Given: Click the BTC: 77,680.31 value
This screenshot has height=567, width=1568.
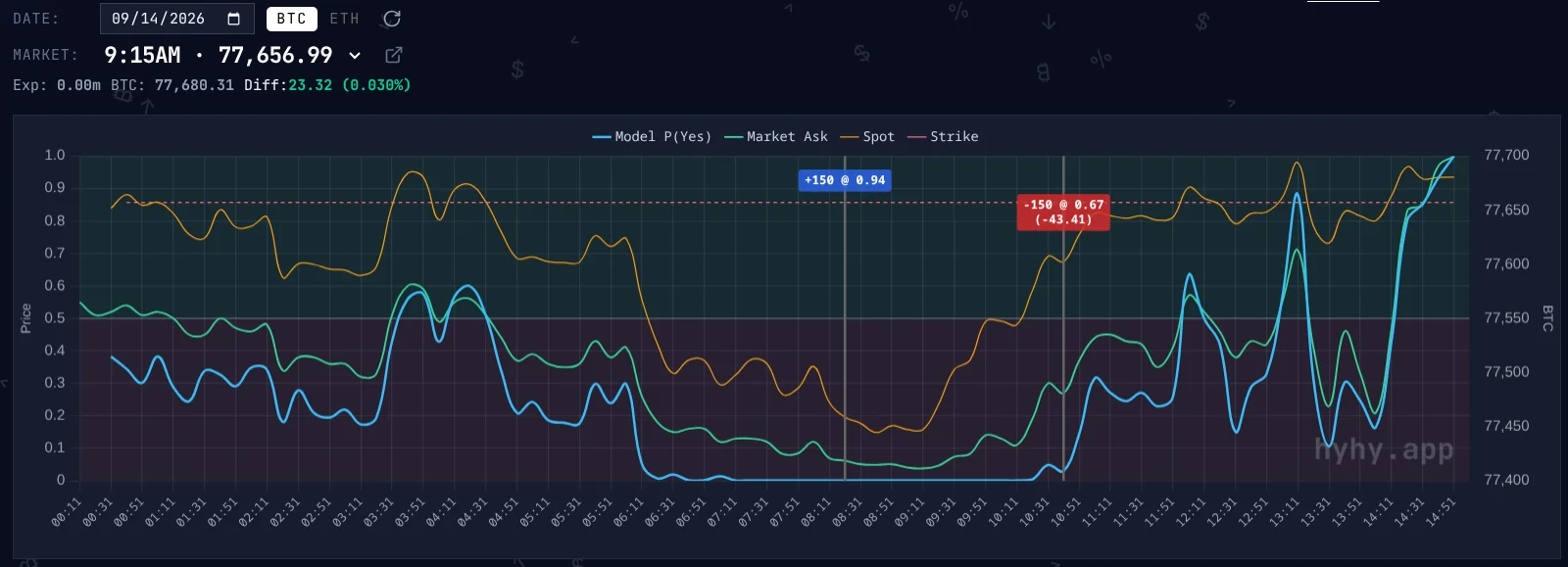Looking at the screenshot, I should point(172,85).
